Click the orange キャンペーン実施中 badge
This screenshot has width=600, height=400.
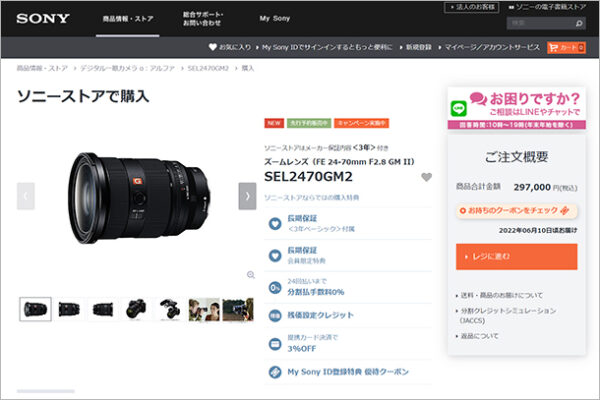(361, 123)
